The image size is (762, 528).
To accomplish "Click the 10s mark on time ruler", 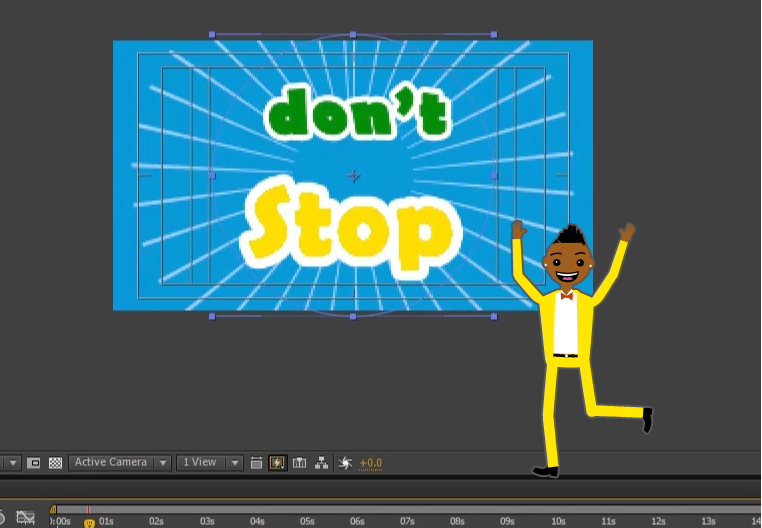I will click(558, 521).
